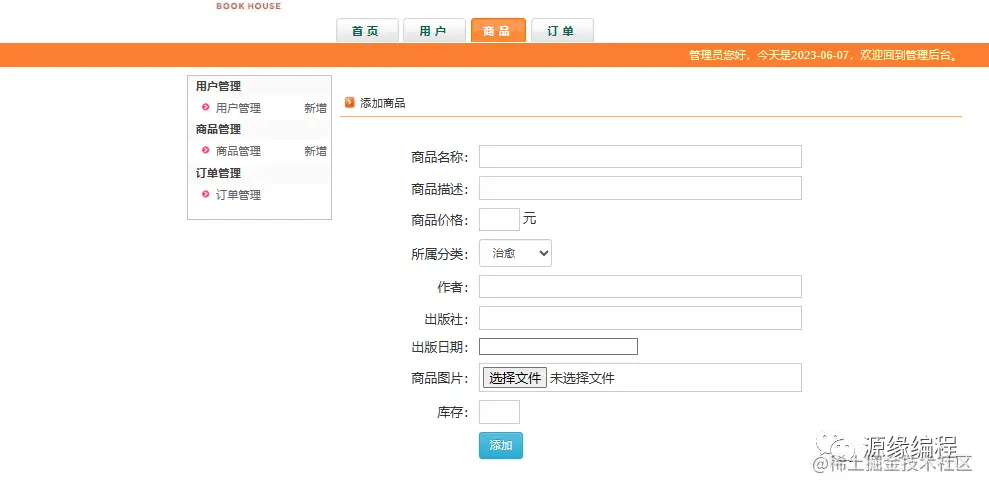The width and height of the screenshot is (989, 490).
Task: Go to the 订单 tab
Action: coord(562,30)
